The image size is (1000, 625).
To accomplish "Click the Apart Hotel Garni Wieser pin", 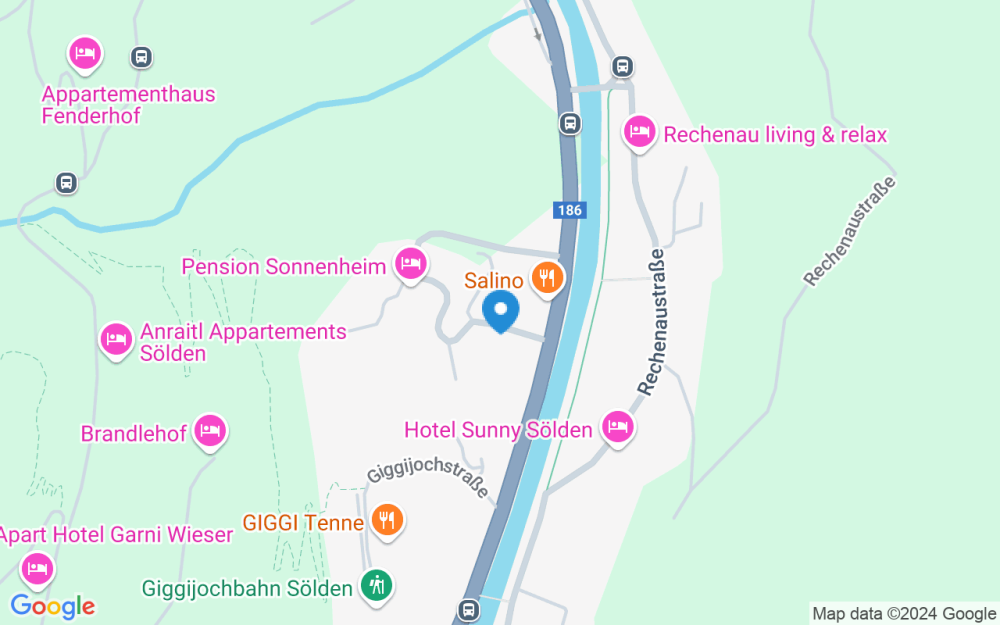I will [37, 569].
